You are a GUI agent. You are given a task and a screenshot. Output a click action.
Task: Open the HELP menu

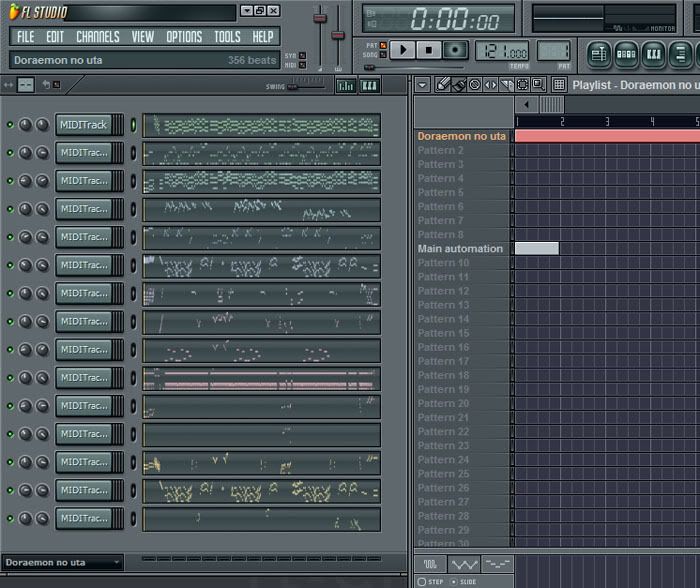[x=262, y=37]
